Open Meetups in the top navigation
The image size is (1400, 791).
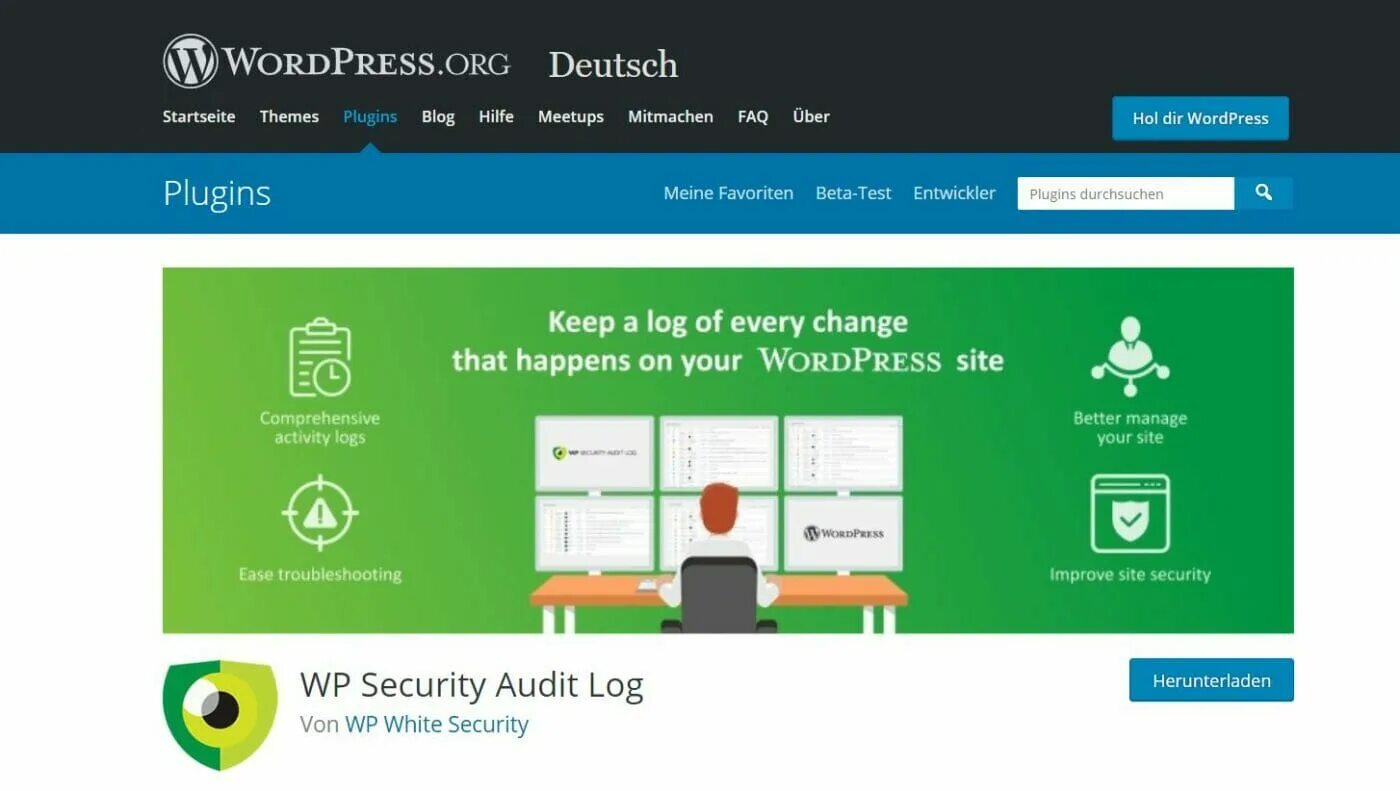click(571, 117)
